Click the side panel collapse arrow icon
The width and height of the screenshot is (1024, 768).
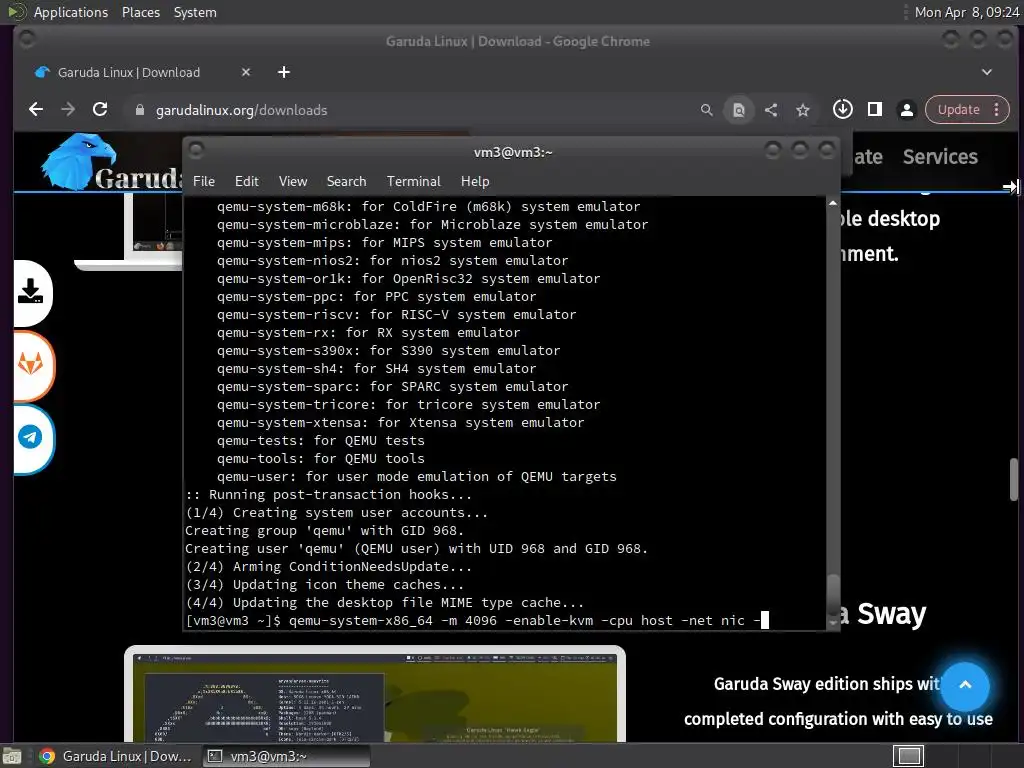tap(1010, 187)
